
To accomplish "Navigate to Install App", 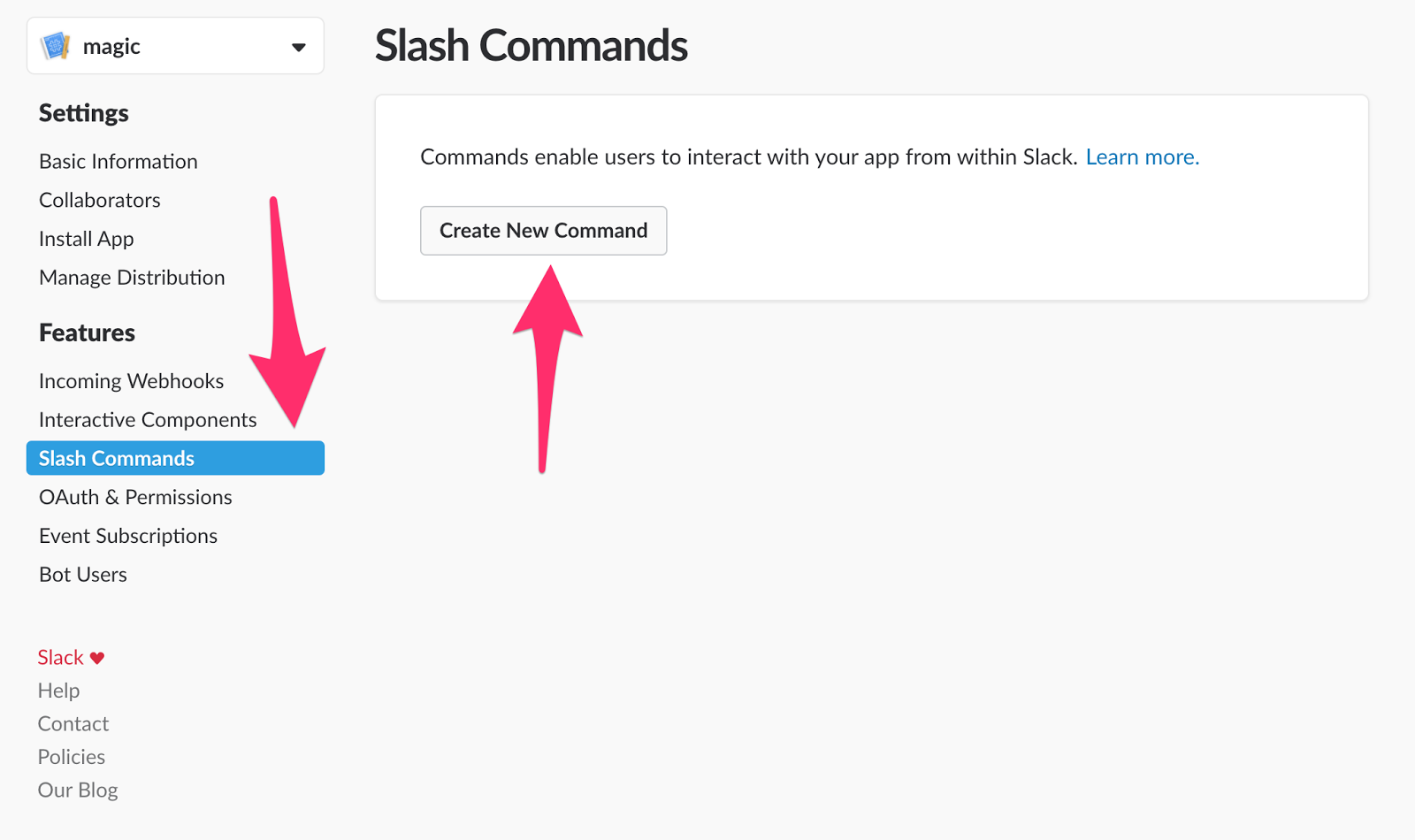I will click(86, 238).
